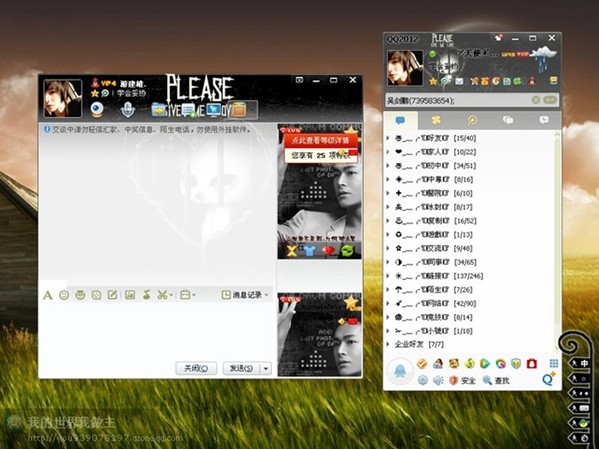Open font settings letter A icon
Screen dimensions: 599x449
pos(48,295)
